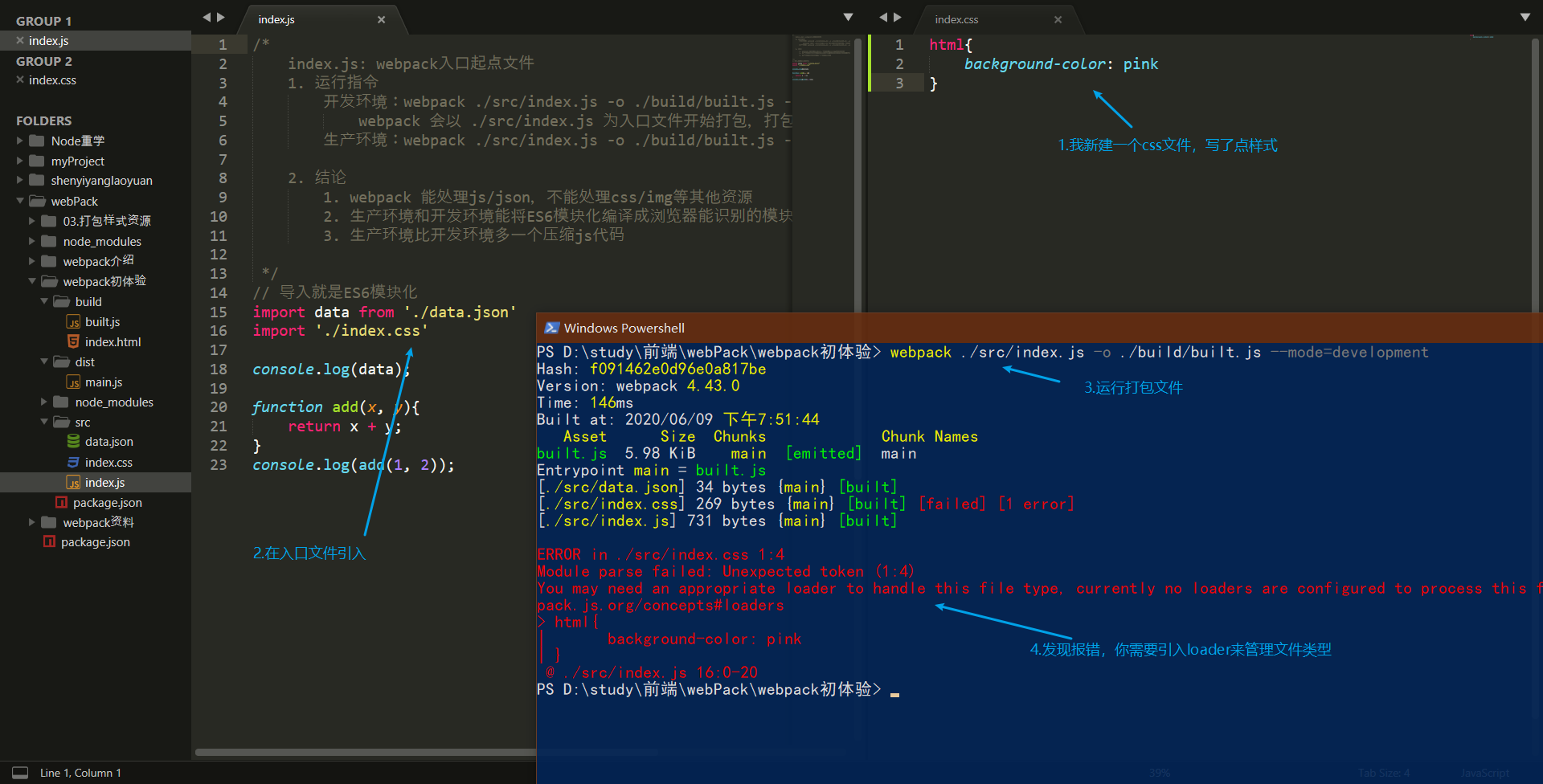This screenshot has height=784, width=1543.
Task: Expand the shenyiyanglaoyuan folder
Action: coord(20,180)
